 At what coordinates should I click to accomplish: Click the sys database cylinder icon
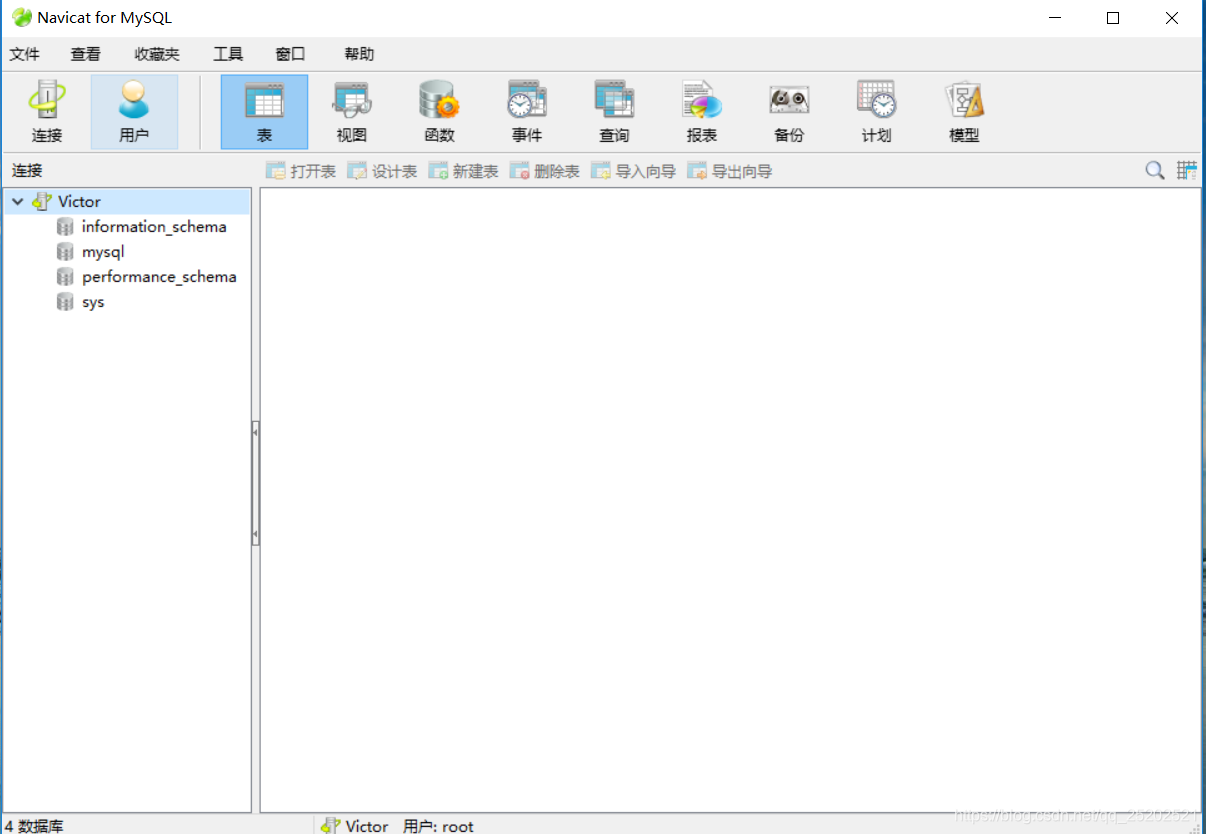pos(66,302)
